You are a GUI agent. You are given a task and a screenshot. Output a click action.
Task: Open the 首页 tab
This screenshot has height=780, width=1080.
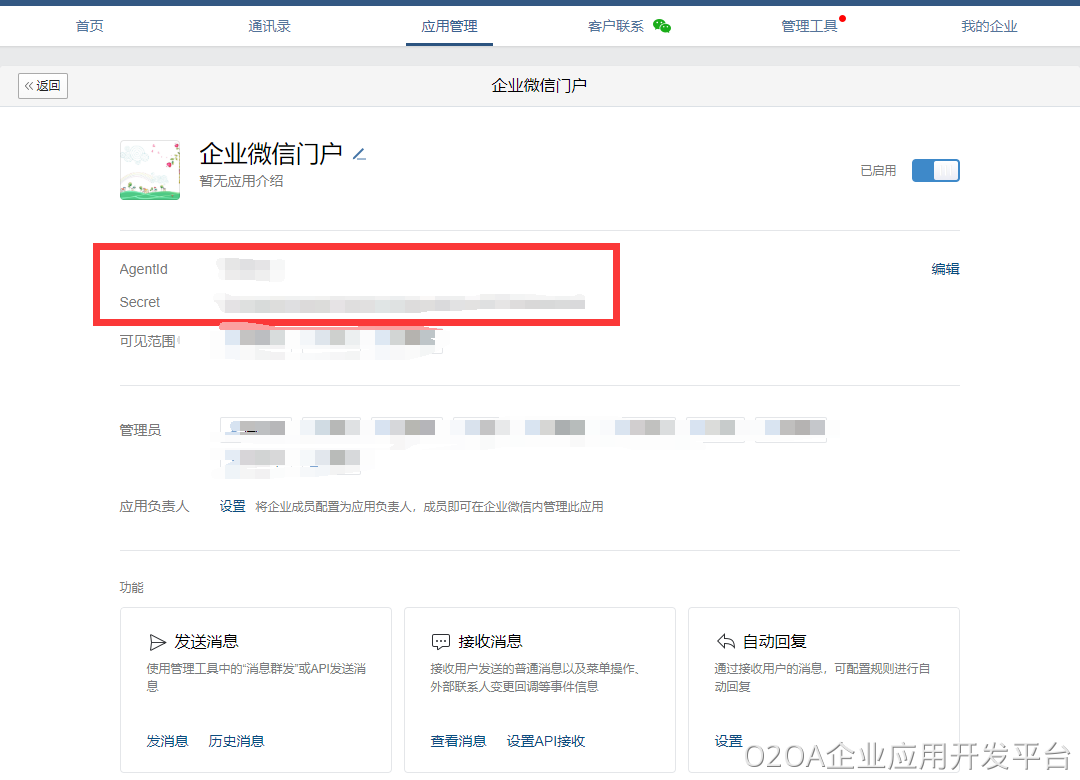90,26
